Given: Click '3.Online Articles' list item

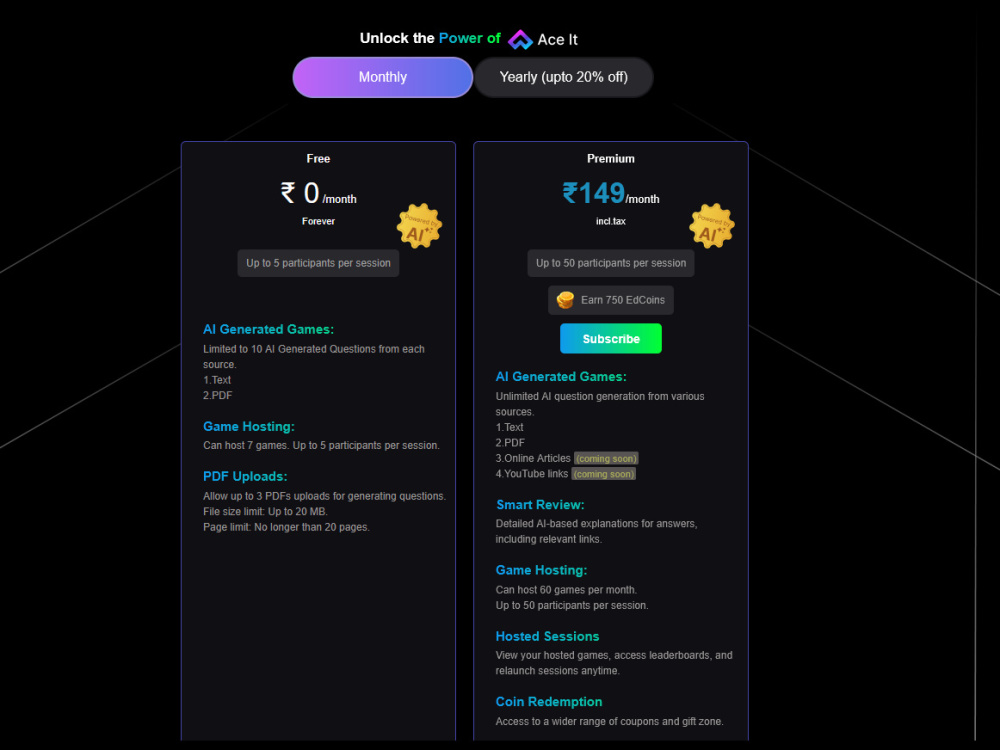Looking at the screenshot, I should click(533, 459).
